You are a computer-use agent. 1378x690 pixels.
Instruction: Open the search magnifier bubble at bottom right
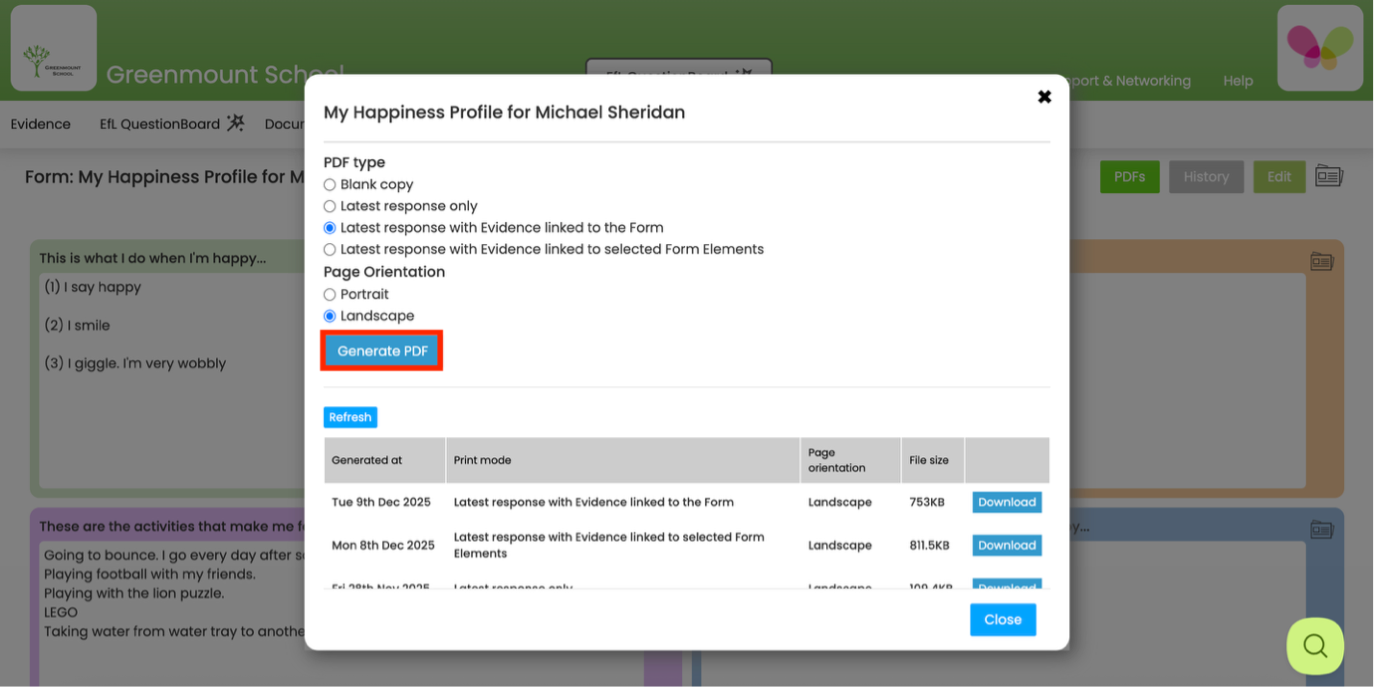[x=1314, y=646]
